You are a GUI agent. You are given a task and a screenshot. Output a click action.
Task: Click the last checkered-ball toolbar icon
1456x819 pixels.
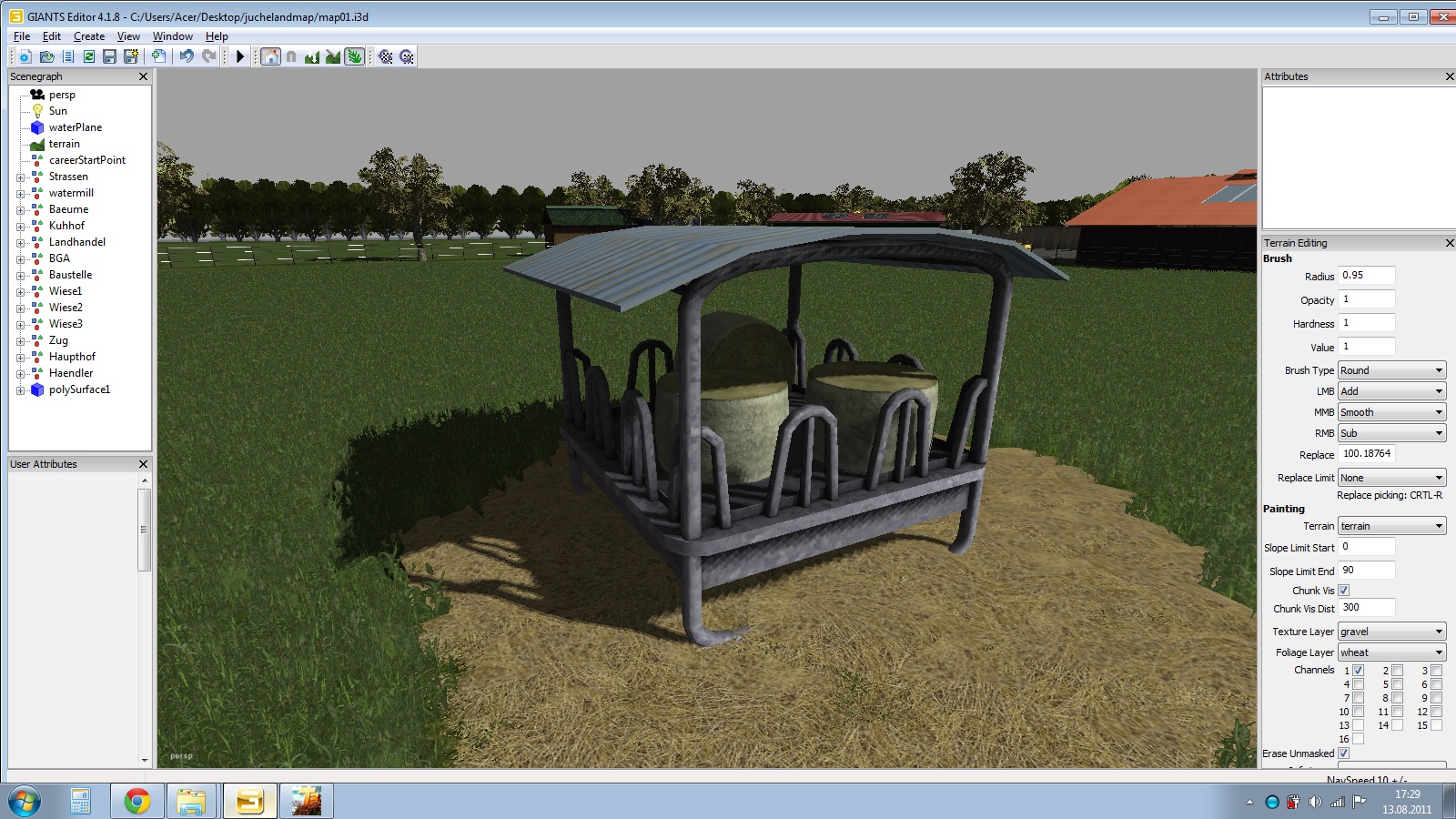[x=407, y=56]
